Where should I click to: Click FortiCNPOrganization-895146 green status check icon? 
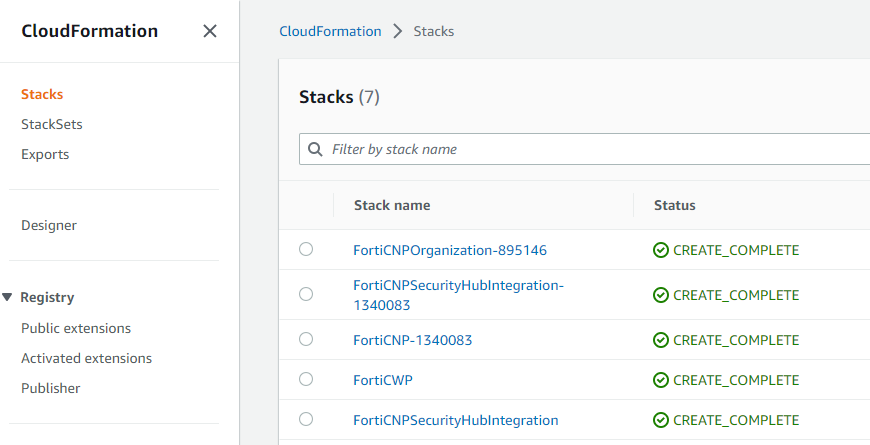pyautogui.click(x=660, y=250)
